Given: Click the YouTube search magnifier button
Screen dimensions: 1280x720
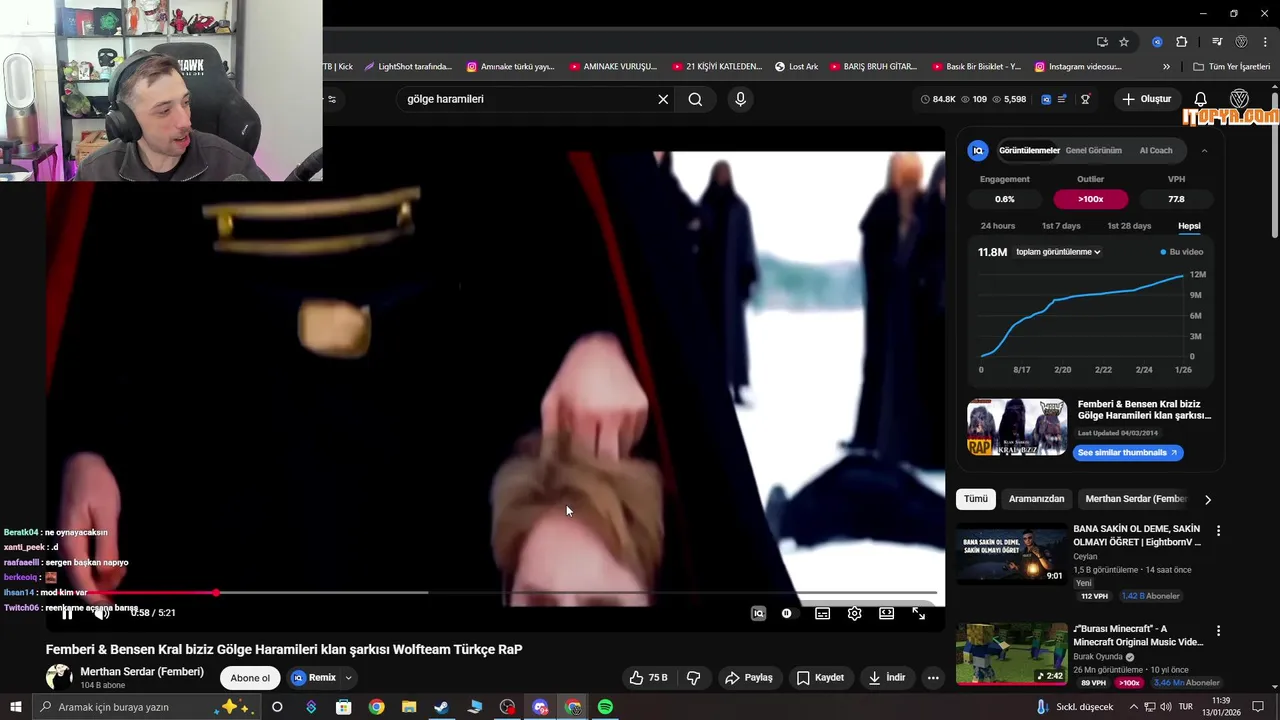Looking at the screenshot, I should coord(695,99).
